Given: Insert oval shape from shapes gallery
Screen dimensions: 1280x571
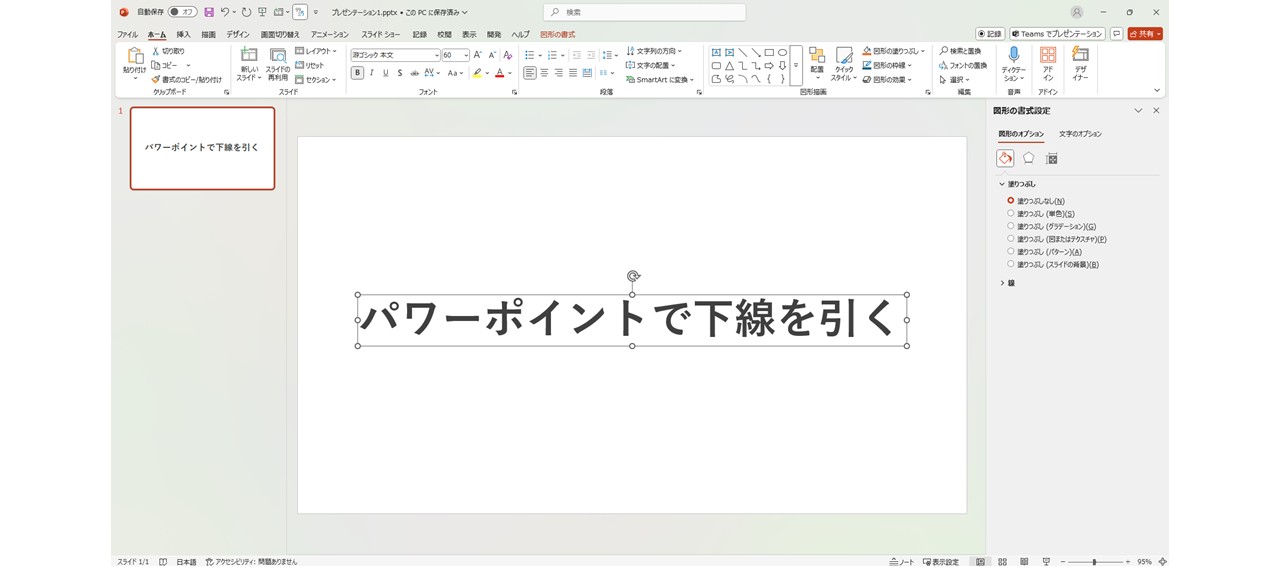Looking at the screenshot, I should coord(782,52).
